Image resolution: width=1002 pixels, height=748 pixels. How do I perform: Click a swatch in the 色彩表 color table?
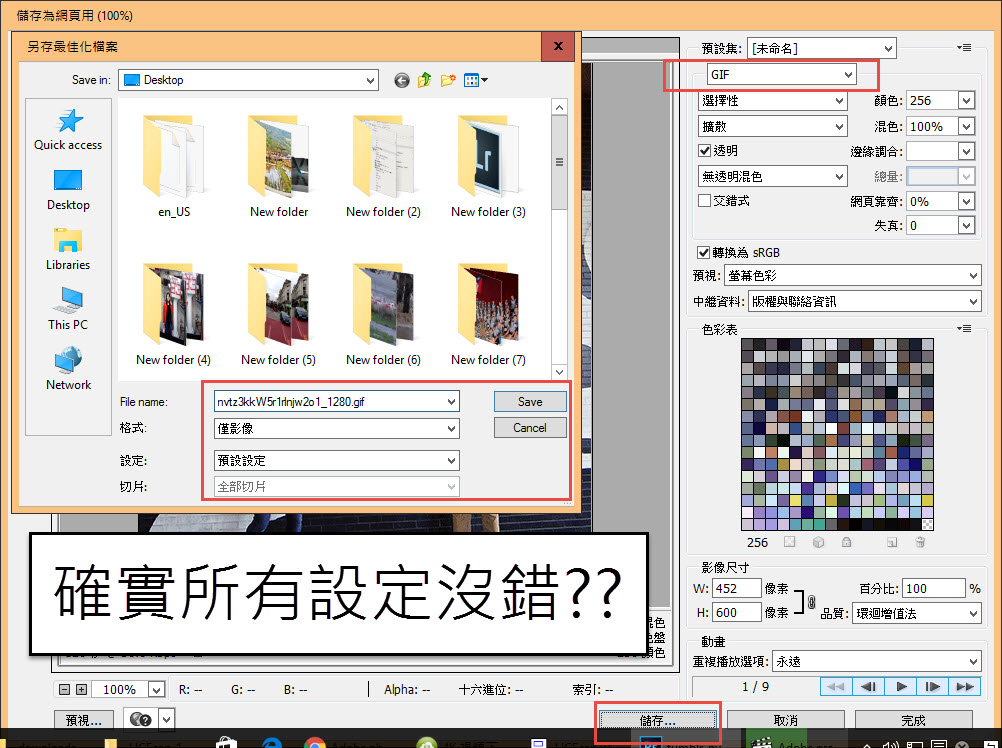pyautogui.click(x=837, y=434)
